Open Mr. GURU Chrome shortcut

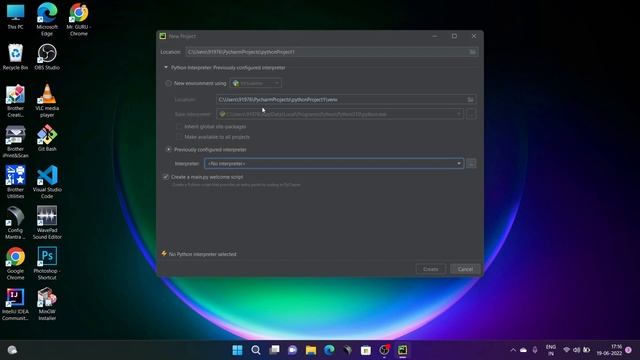click(79, 20)
